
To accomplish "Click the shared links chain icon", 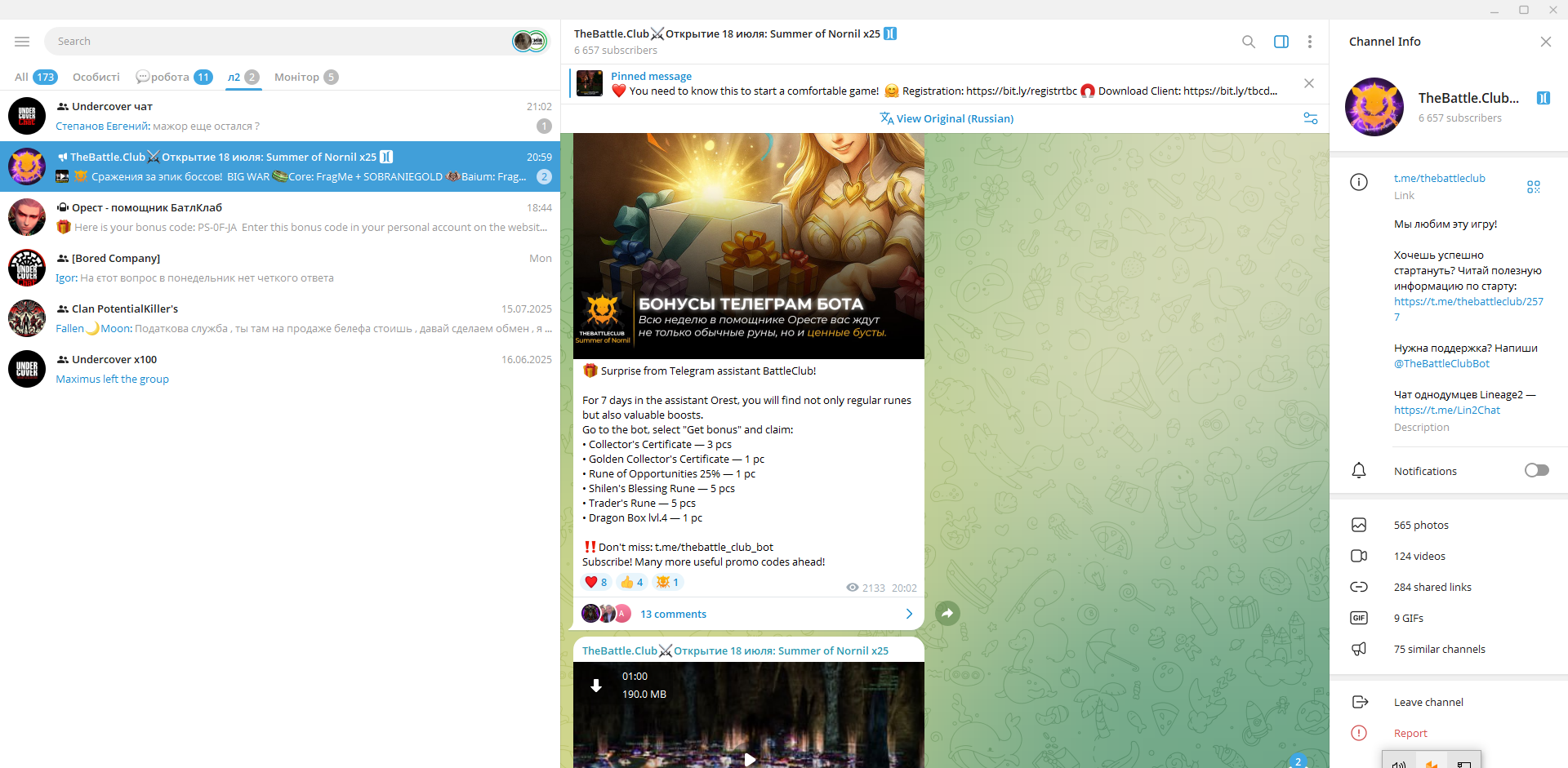I will 1359,587.
